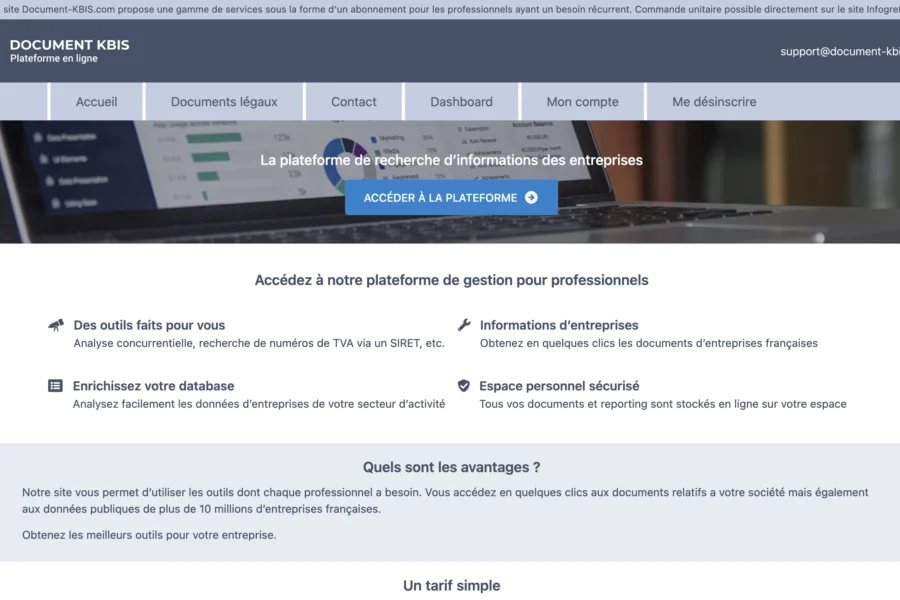
Task: Open the Dashboard tab
Action: click(461, 102)
